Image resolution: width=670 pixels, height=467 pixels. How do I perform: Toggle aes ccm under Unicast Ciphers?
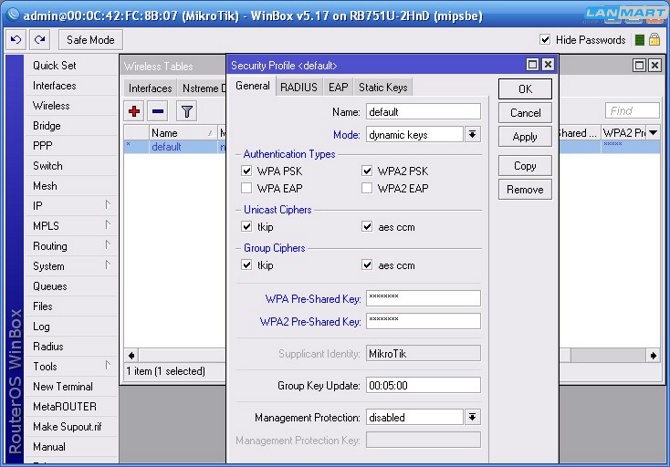coord(367,226)
